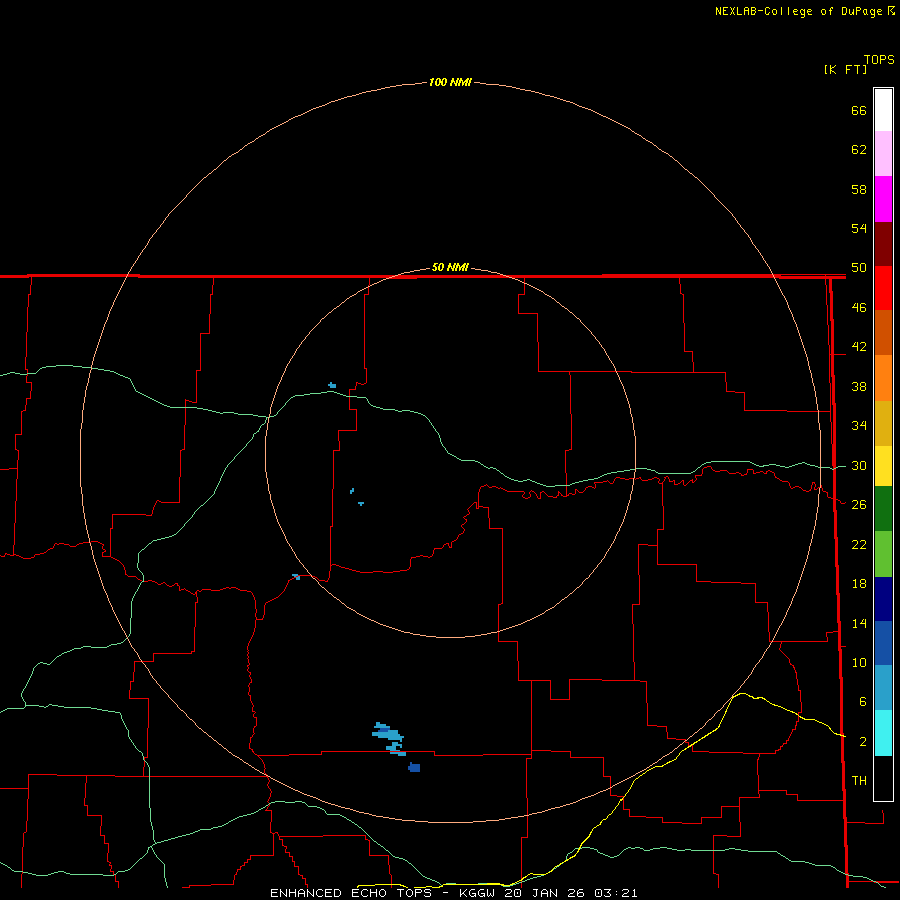Click the 46 legend value

coord(859,308)
